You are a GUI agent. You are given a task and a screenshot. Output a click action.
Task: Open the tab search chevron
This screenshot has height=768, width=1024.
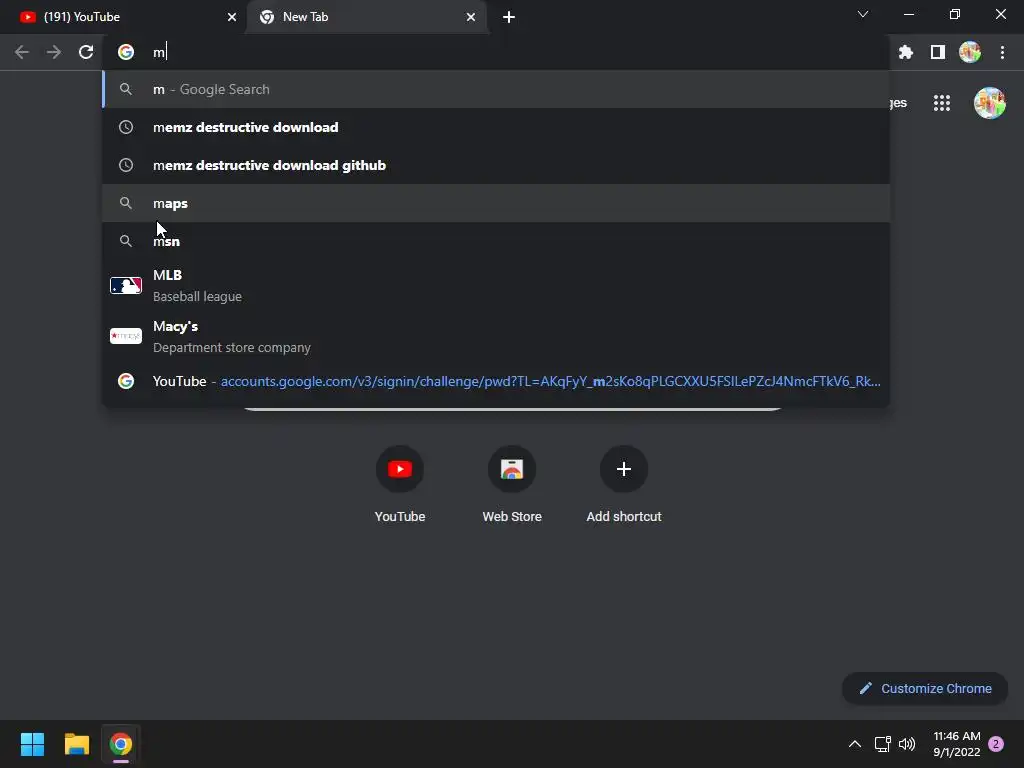[863, 14]
